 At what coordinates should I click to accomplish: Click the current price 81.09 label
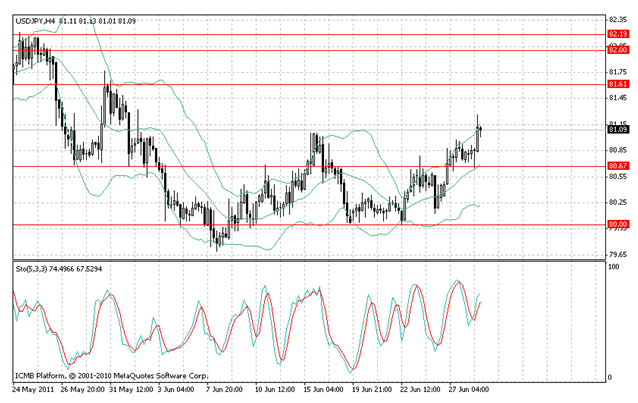617,130
